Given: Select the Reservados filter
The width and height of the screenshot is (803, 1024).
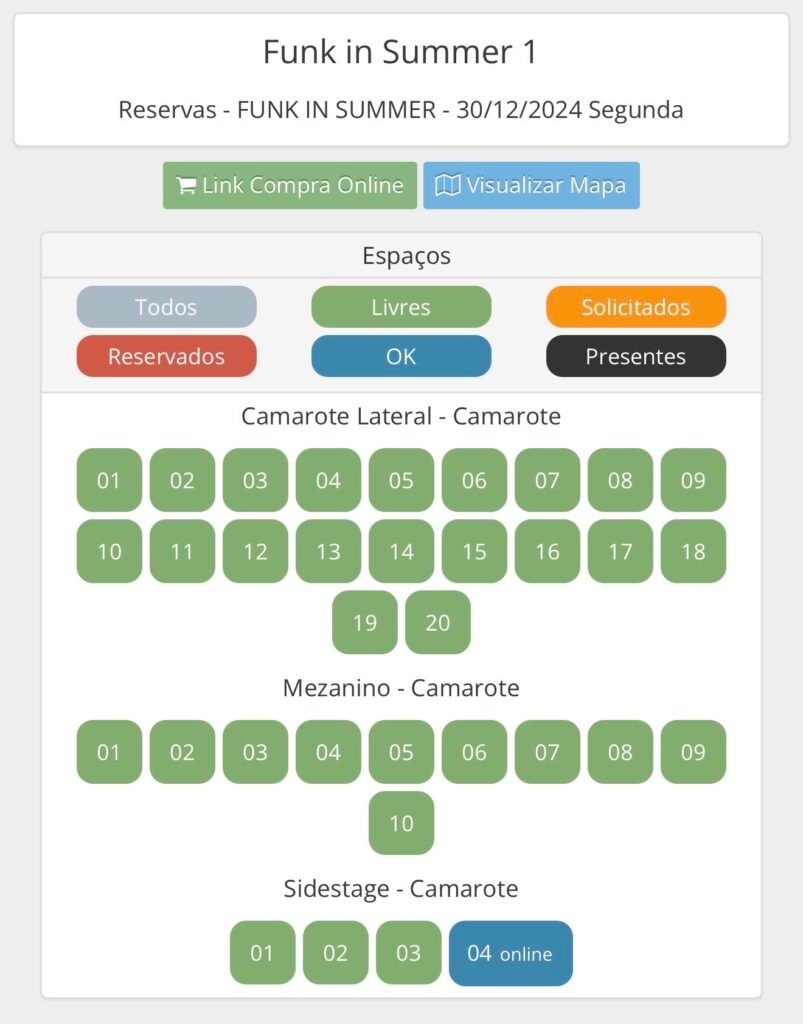Looking at the screenshot, I should click(x=166, y=356).
